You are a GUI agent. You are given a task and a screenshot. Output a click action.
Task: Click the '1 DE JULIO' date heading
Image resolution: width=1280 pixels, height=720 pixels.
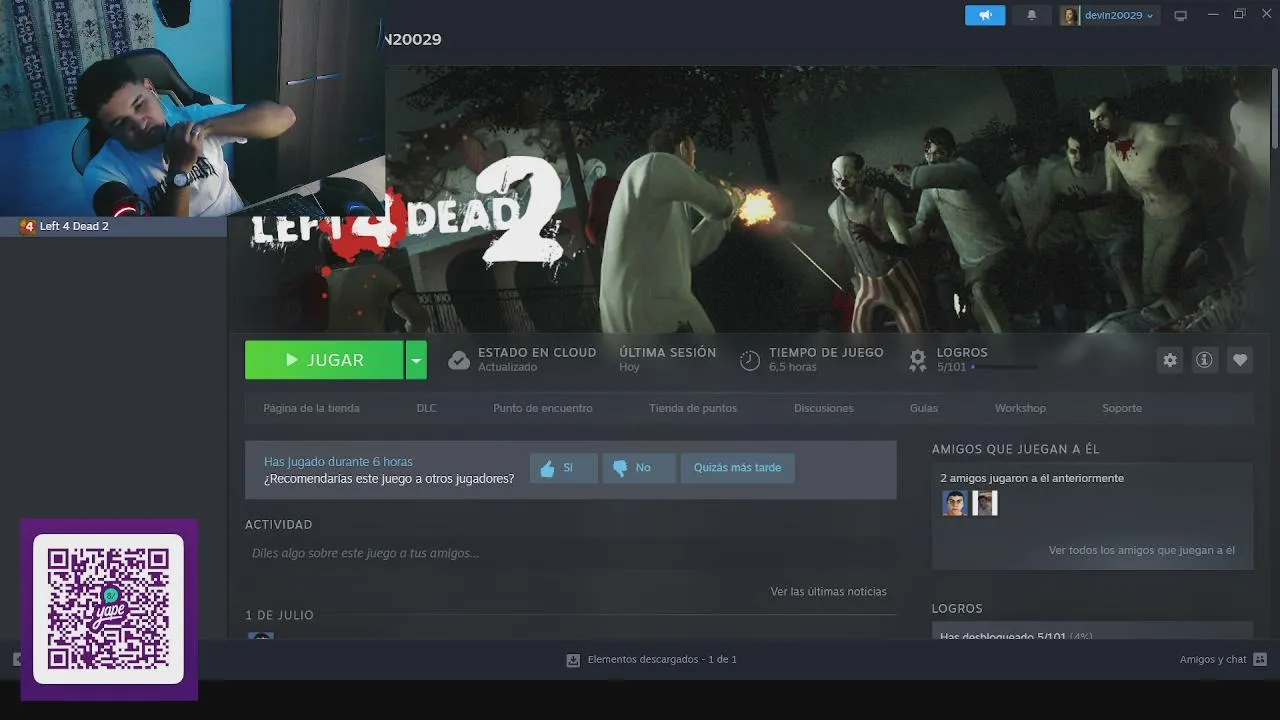coord(279,615)
